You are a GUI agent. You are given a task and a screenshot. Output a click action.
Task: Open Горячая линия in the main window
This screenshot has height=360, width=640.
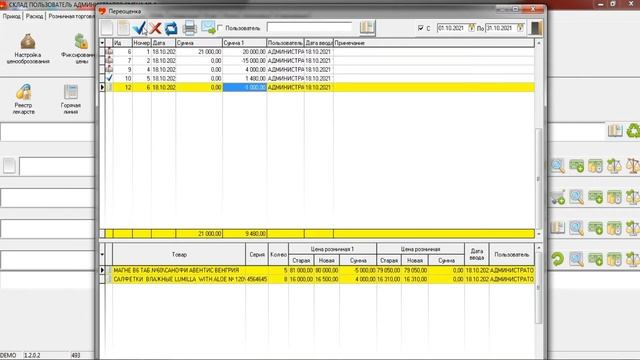pyautogui.click(x=71, y=99)
